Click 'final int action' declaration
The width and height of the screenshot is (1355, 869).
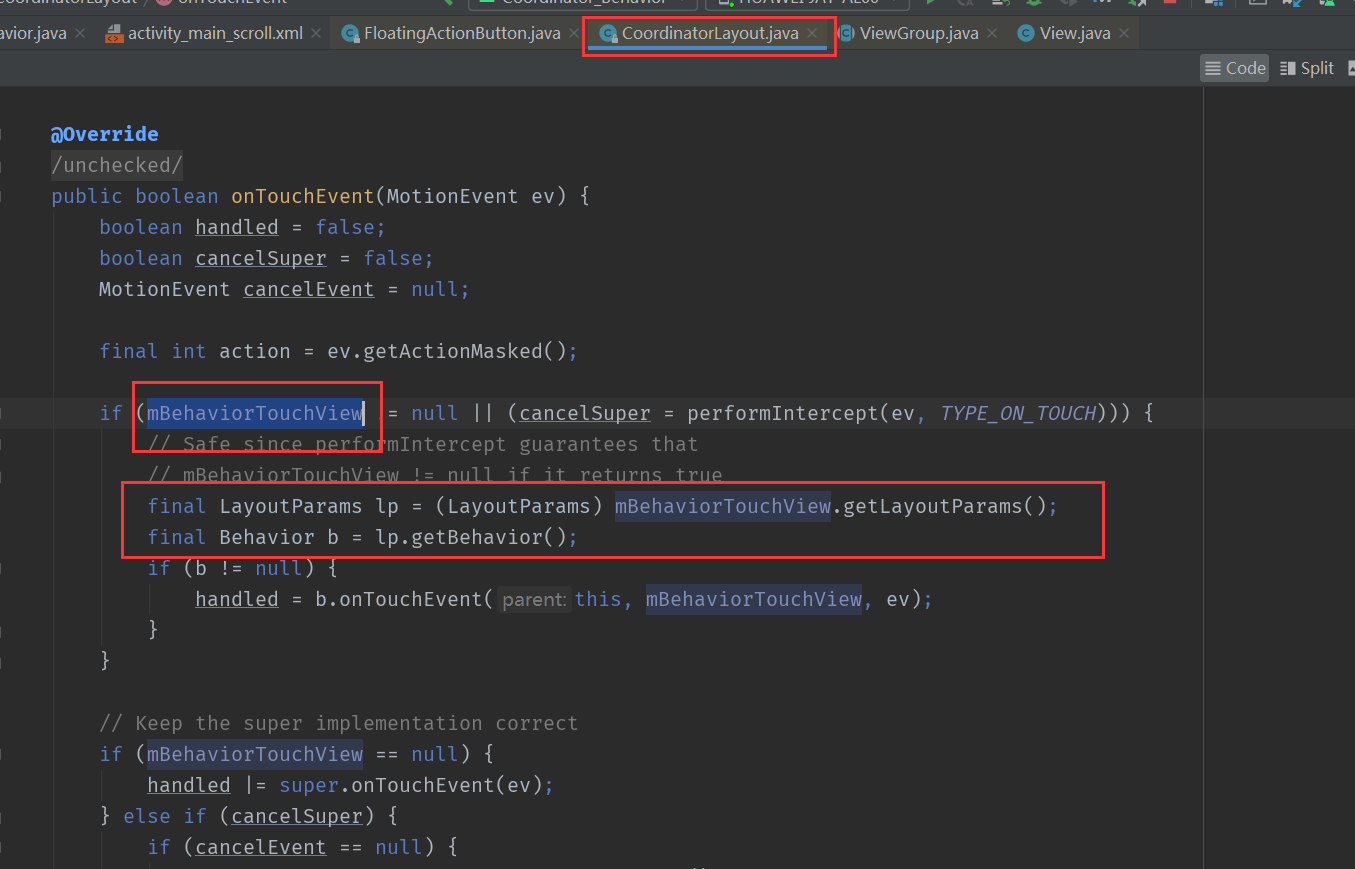(x=194, y=351)
